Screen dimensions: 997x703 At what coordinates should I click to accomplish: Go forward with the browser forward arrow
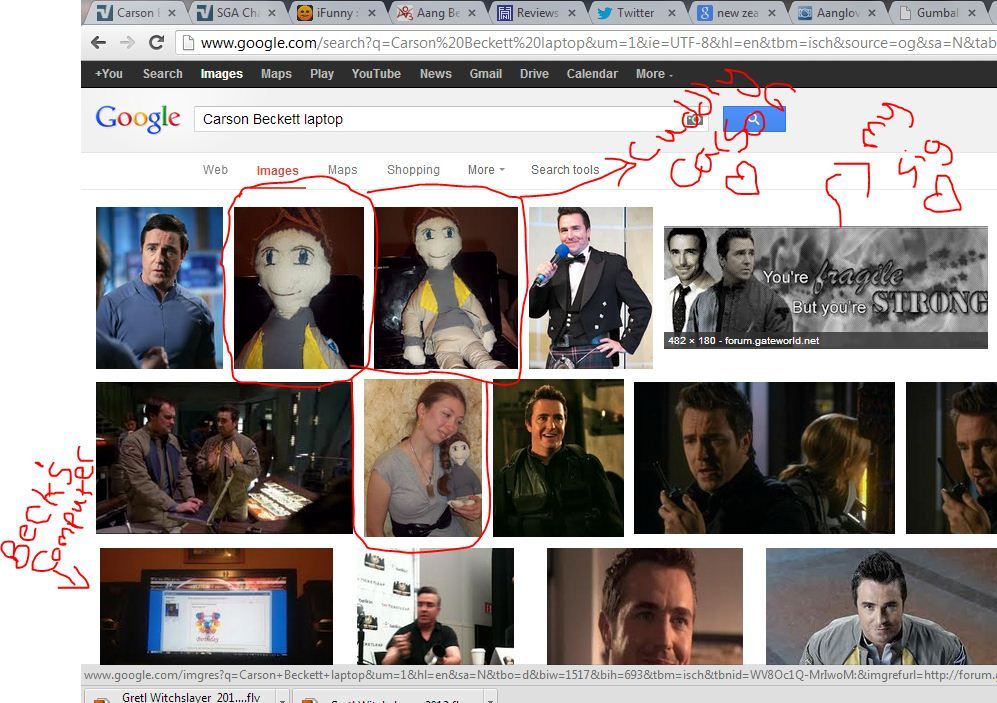point(127,43)
